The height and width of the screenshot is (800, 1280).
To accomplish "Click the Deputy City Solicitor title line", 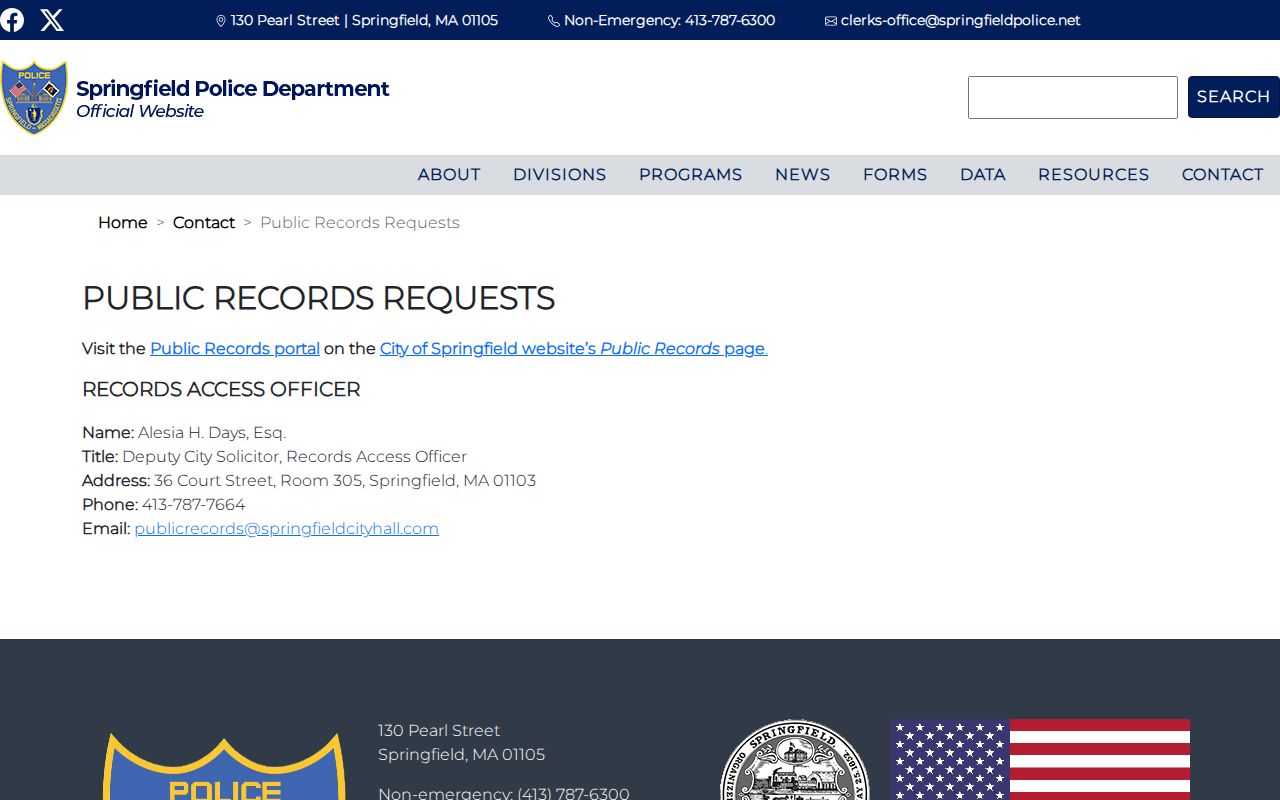I will tap(295, 457).
